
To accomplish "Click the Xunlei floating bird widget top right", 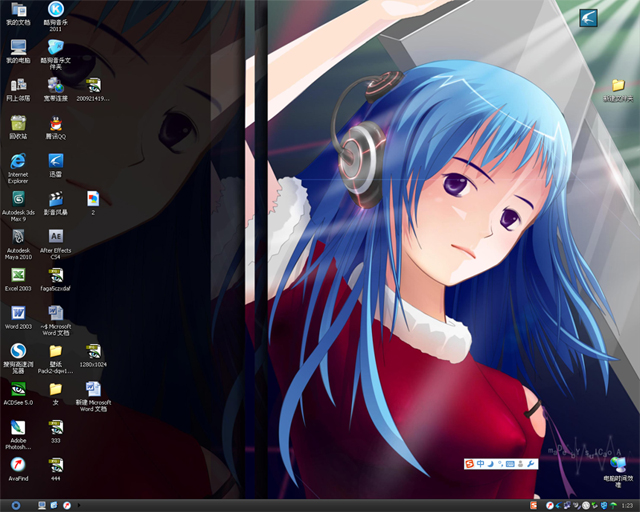I will 588,18.
